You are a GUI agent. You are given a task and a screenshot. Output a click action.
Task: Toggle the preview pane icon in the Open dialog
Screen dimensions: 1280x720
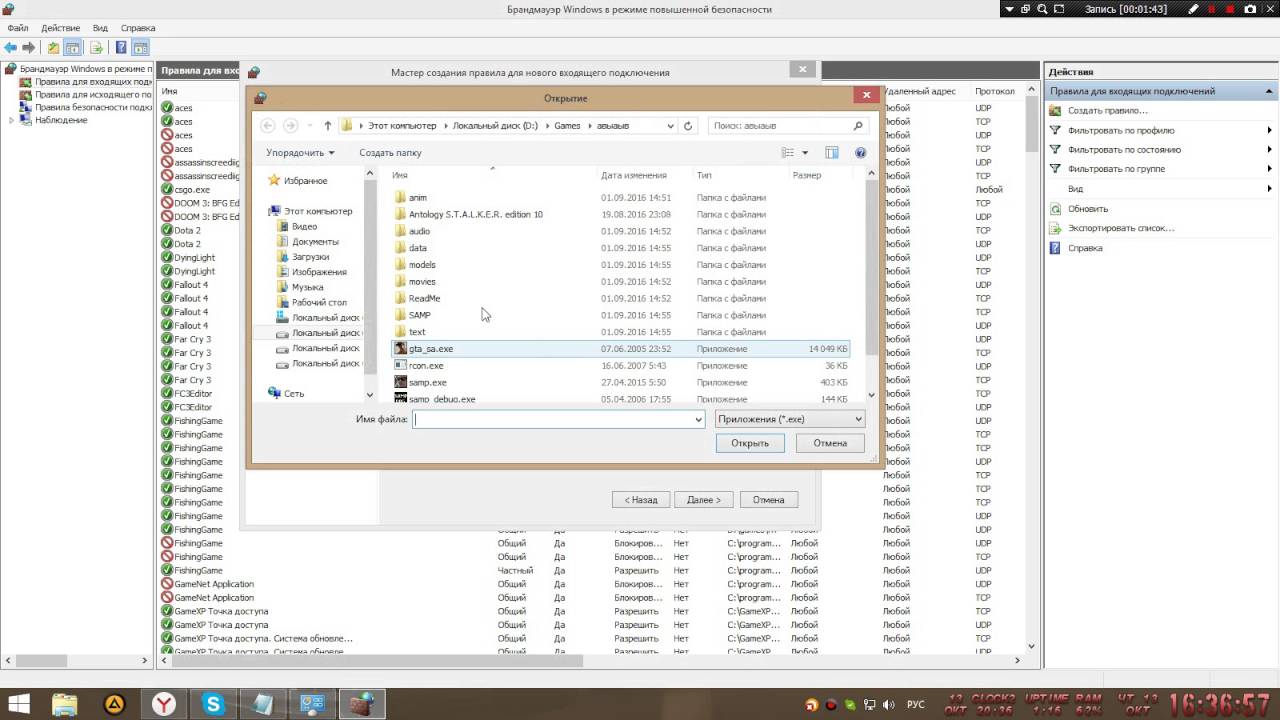tap(831, 153)
